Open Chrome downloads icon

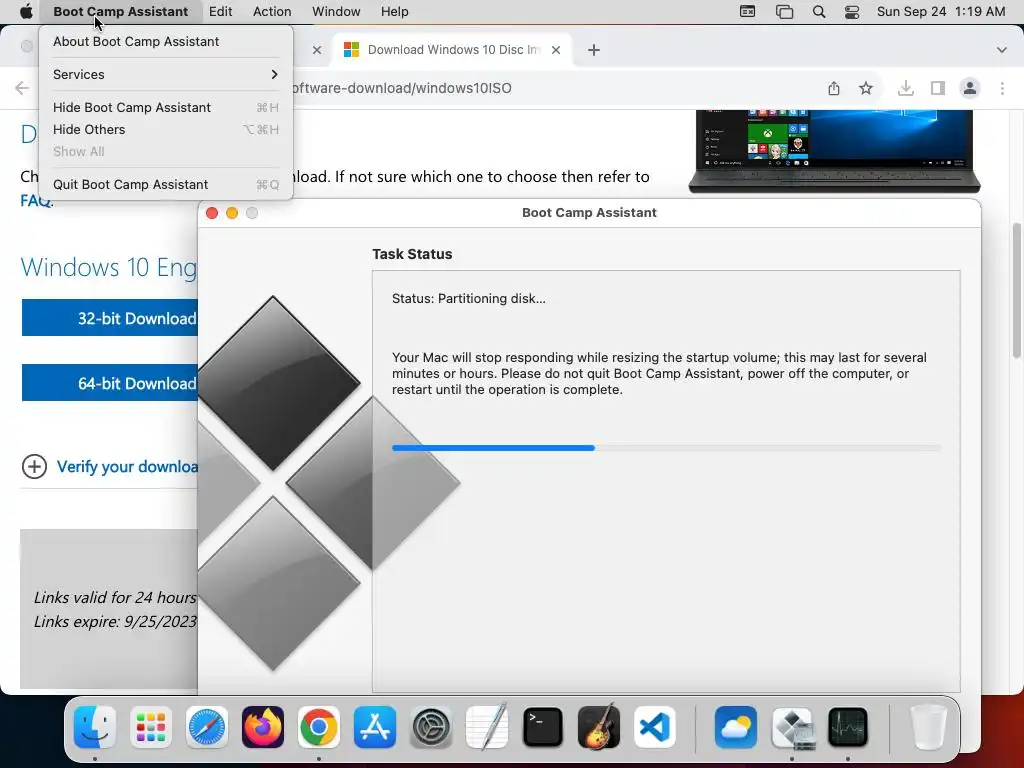click(905, 88)
